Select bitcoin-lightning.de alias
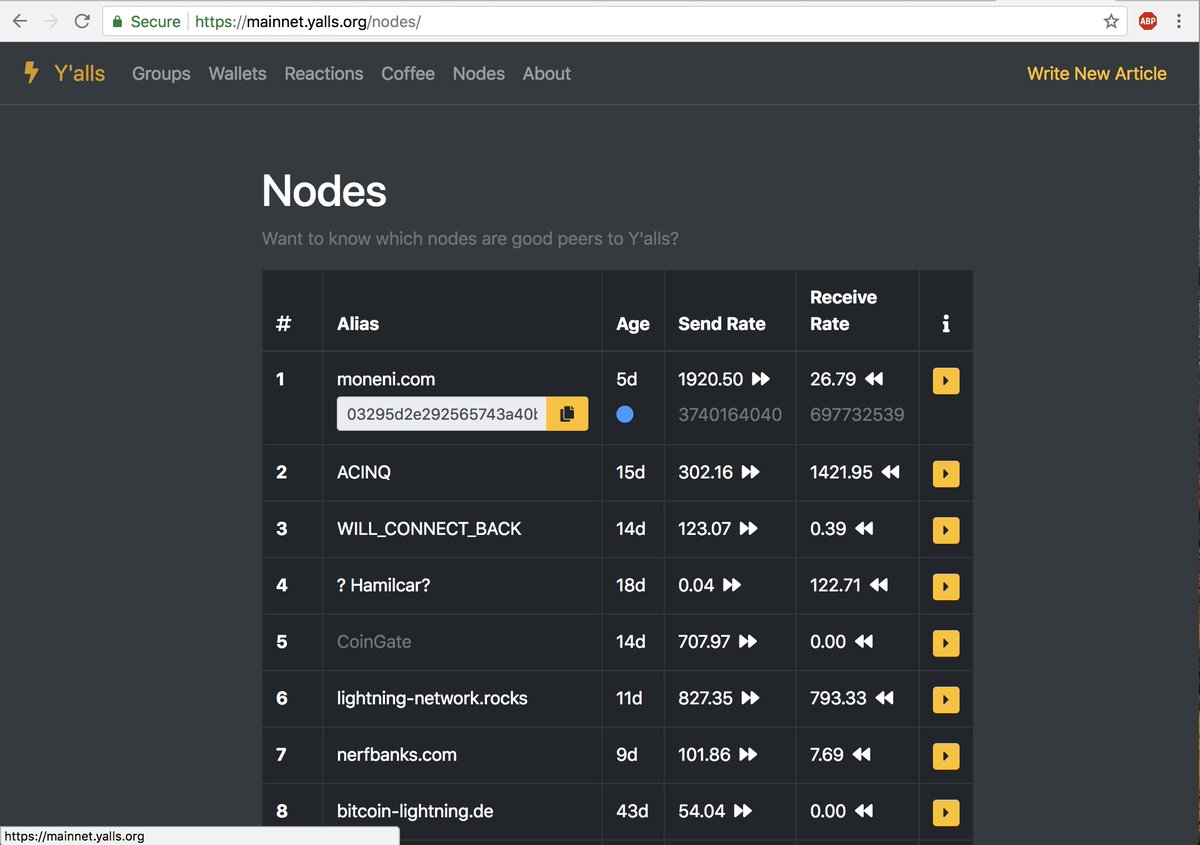Image resolution: width=1200 pixels, height=845 pixels. pos(415,811)
